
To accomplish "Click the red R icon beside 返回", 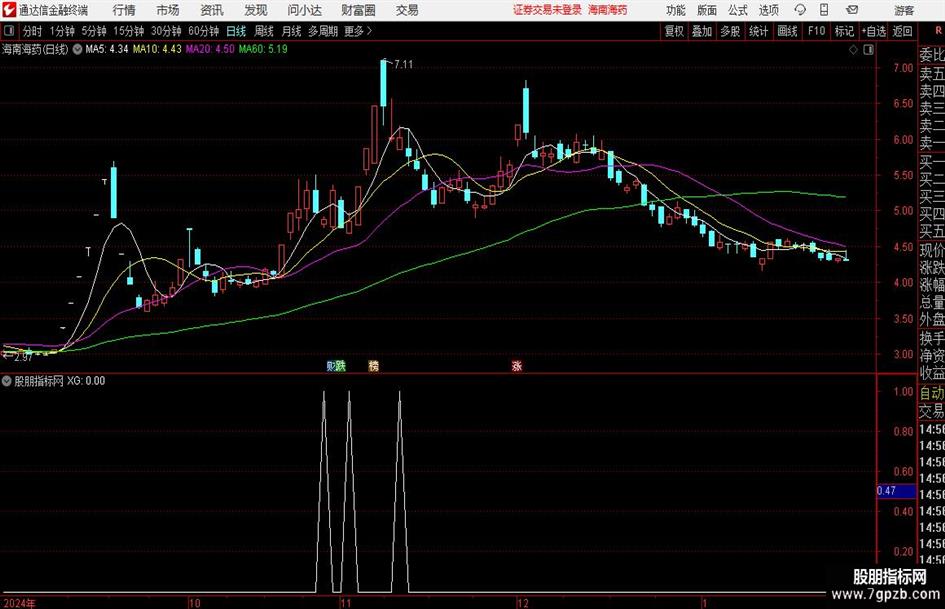I will pos(938,31).
